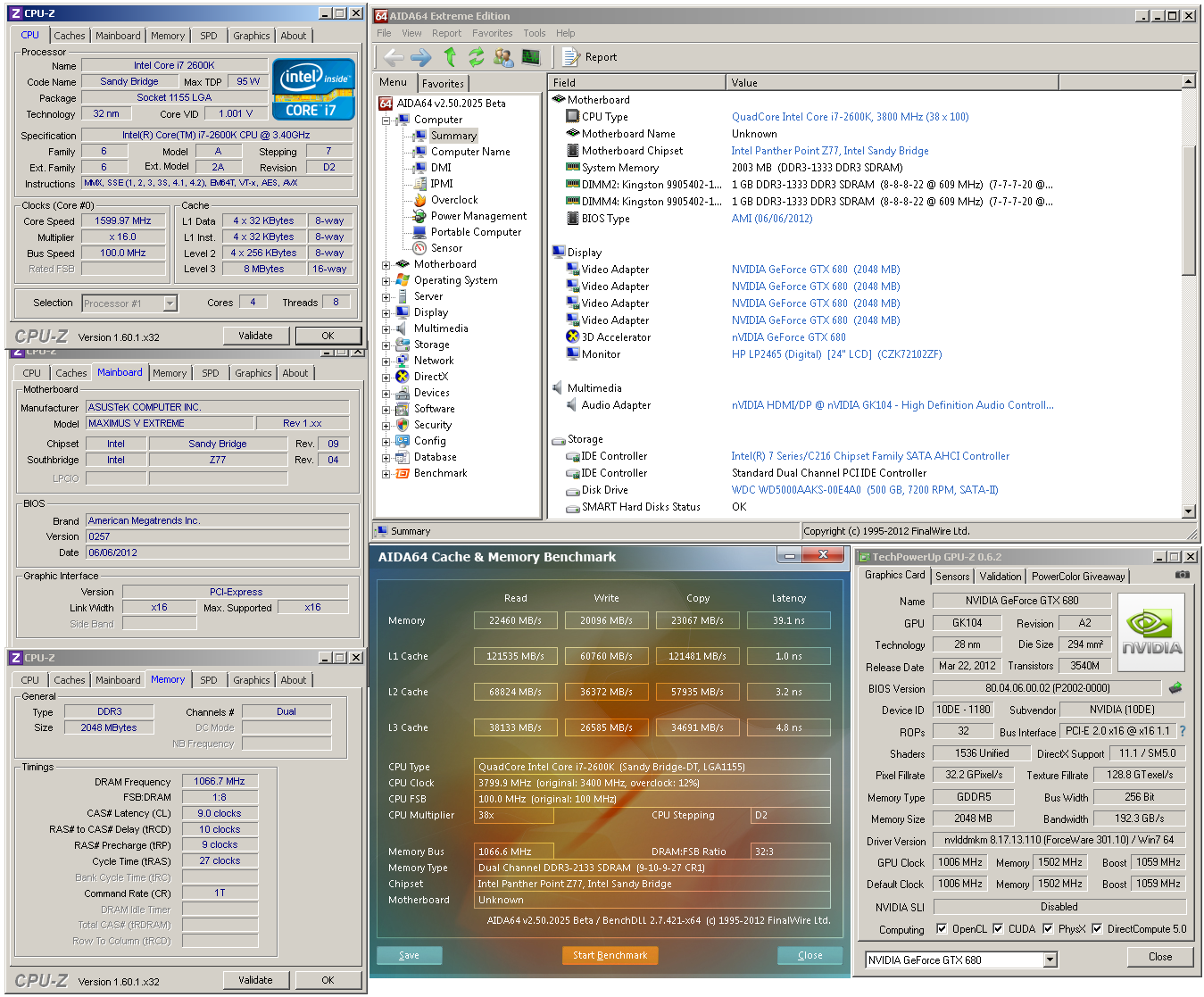Open the Intel Panther Point Z77 chipset link
Screen dimensions: 1204x997
click(830, 151)
